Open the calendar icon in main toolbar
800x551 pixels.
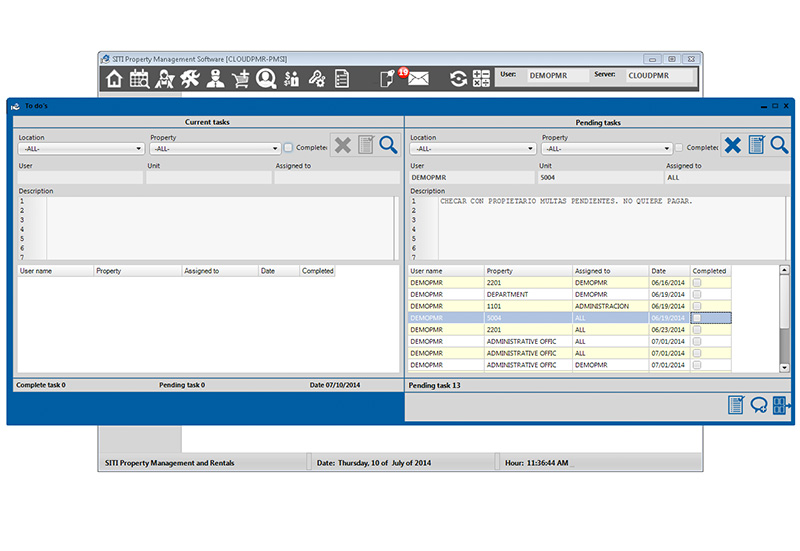click(139, 79)
